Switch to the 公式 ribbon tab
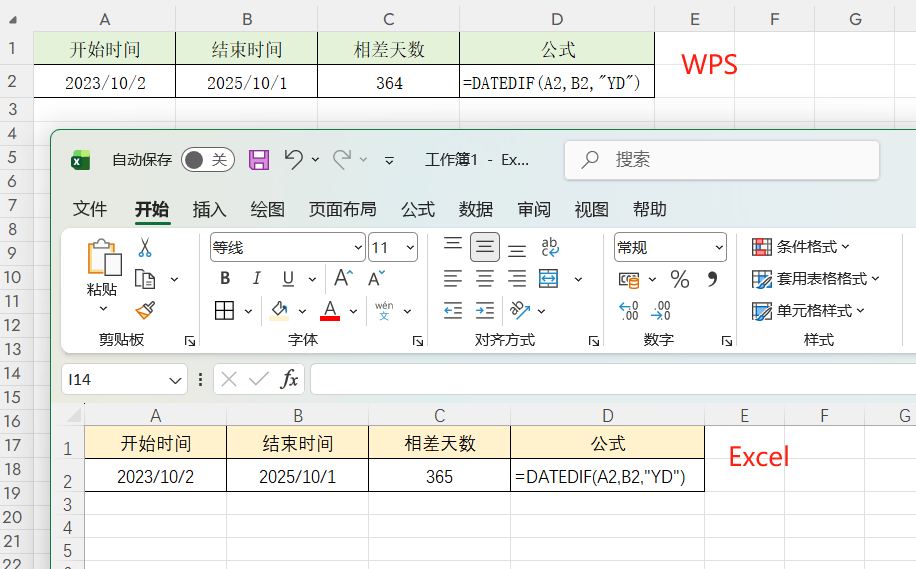The image size is (916, 569). tap(418, 209)
